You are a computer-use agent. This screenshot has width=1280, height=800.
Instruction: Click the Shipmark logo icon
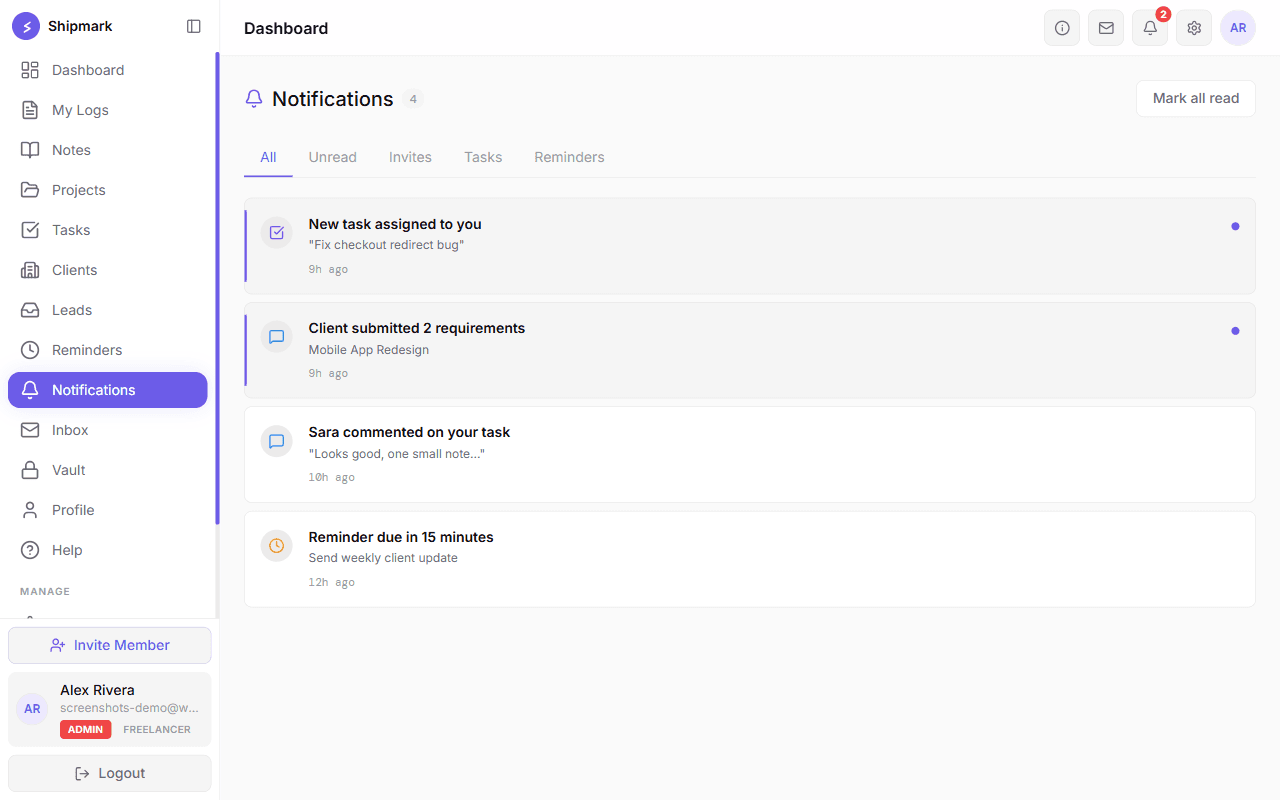tap(26, 26)
